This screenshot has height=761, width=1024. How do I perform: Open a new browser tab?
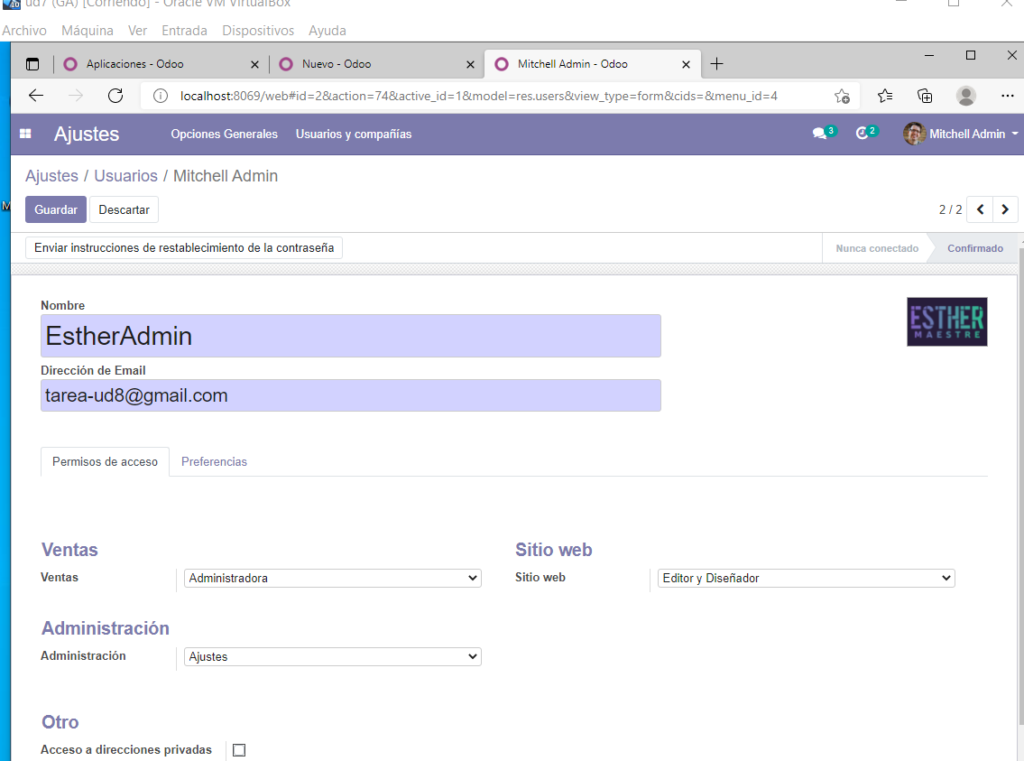tap(716, 64)
